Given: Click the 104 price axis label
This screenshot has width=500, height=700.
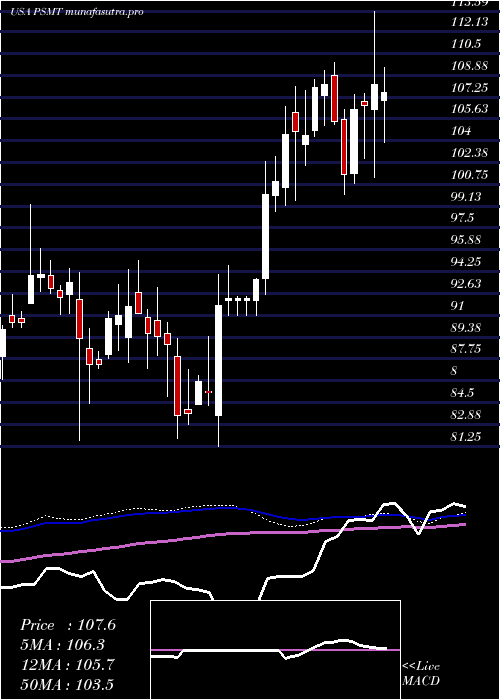Looking at the screenshot, I should click(x=461, y=131).
